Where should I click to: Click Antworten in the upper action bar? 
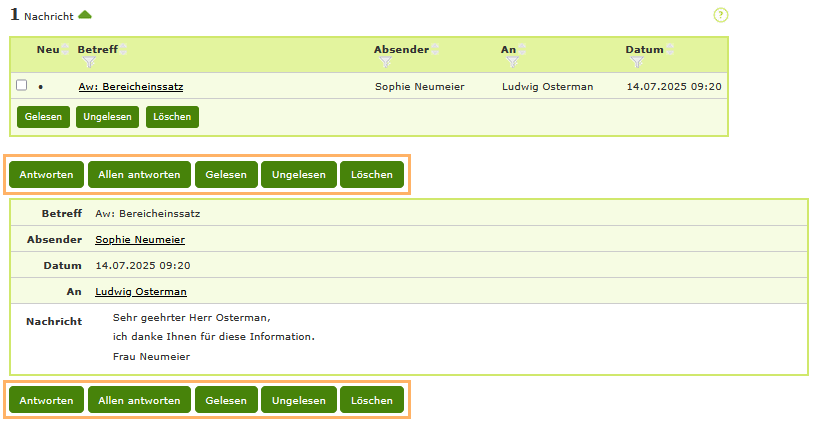coord(46,175)
